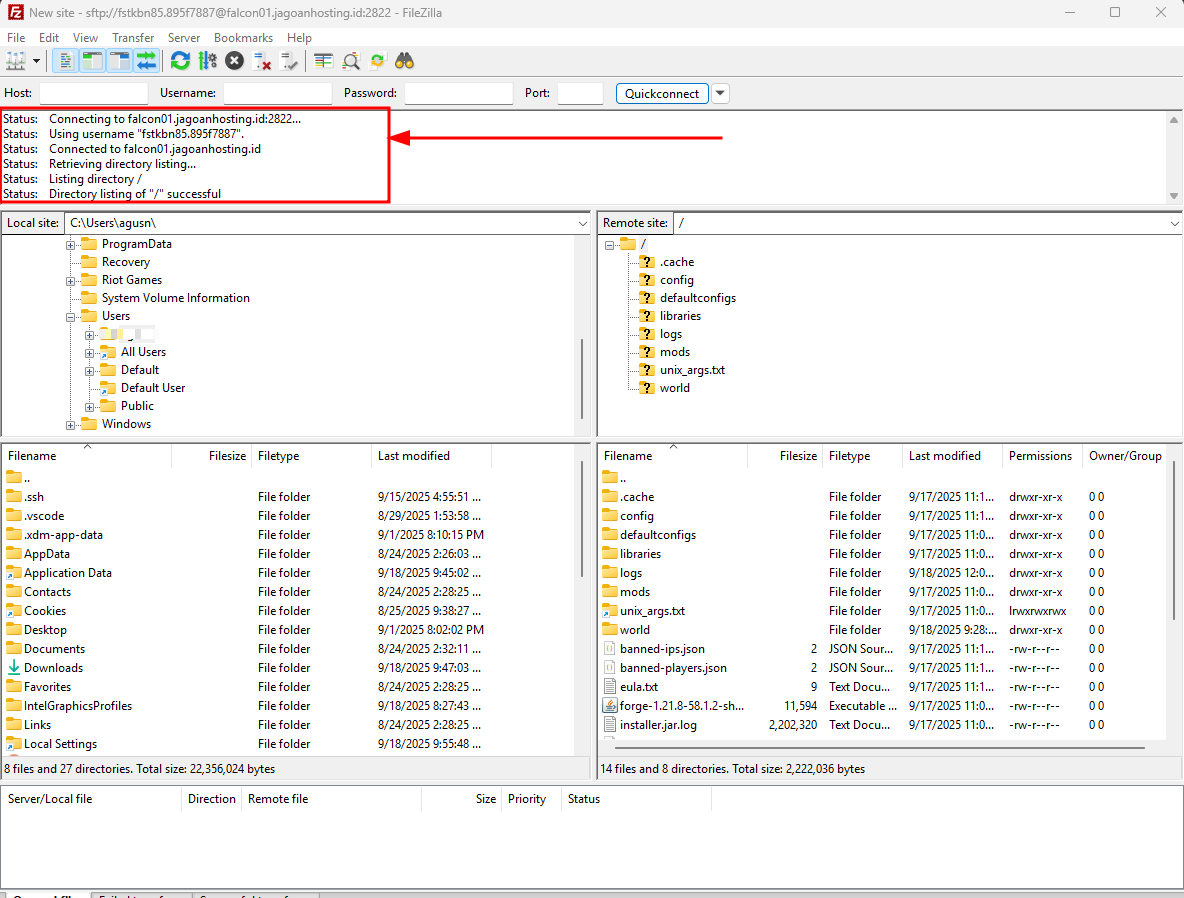This screenshot has height=898, width=1184.
Task: Open the File menu
Action: (16, 38)
